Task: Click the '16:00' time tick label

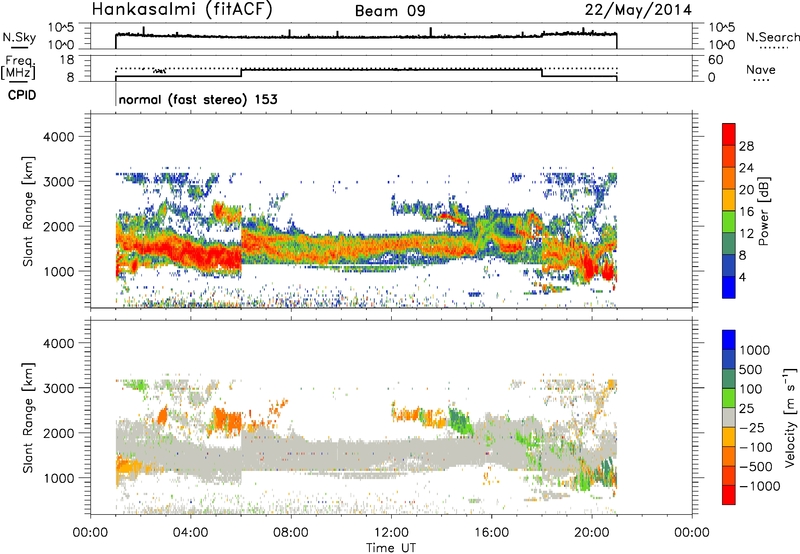Action: (491, 533)
